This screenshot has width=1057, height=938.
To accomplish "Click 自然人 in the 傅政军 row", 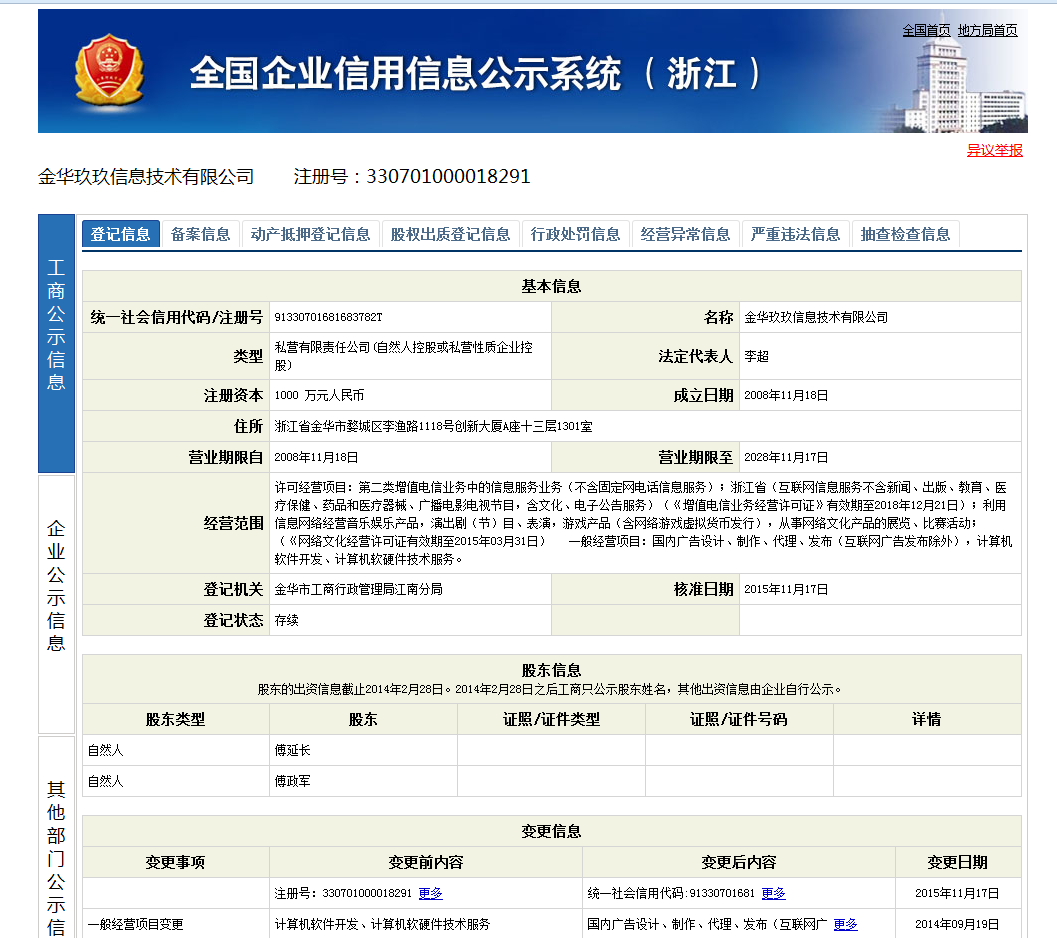I will point(106,782).
